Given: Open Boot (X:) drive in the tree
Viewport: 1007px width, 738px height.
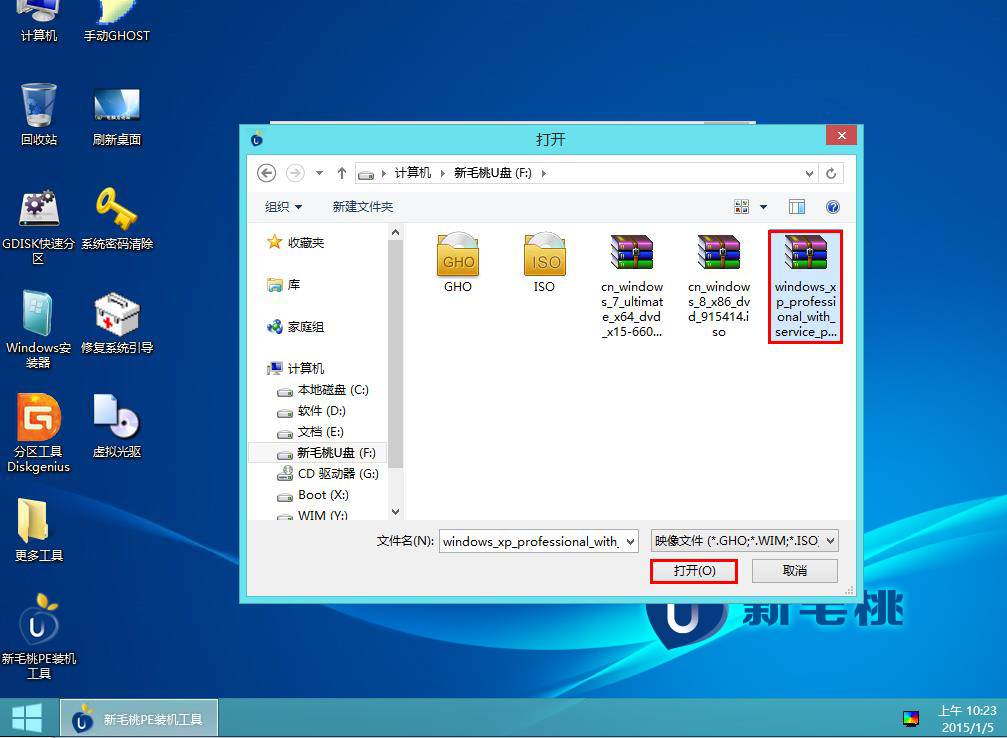Looking at the screenshot, I should (x=313, y=495).
